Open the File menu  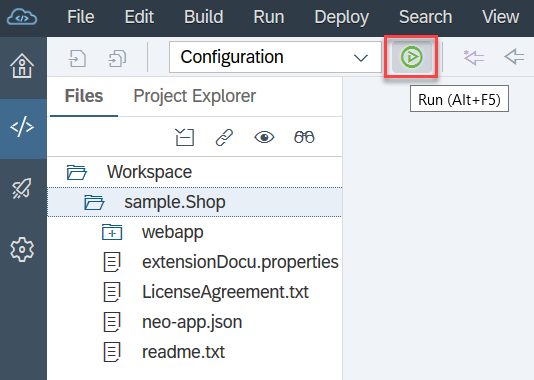[x=81, y=17]
